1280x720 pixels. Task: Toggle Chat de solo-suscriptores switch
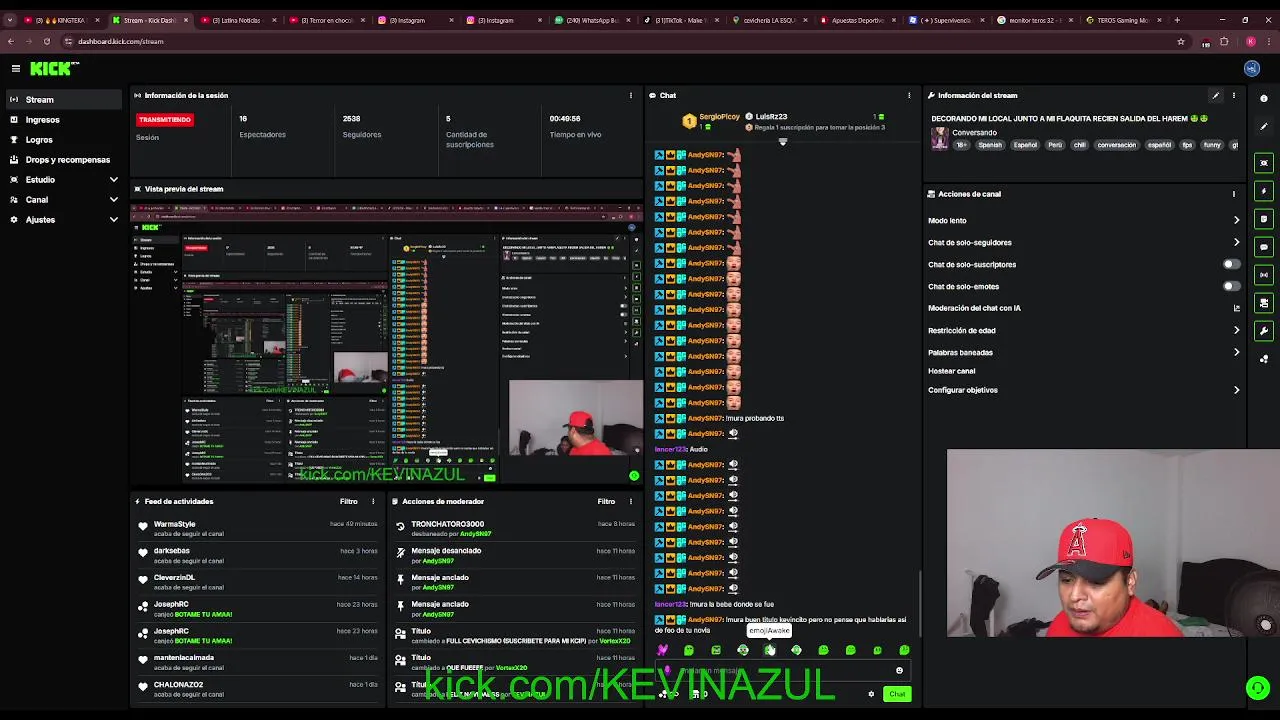[x=1231, y=264]
